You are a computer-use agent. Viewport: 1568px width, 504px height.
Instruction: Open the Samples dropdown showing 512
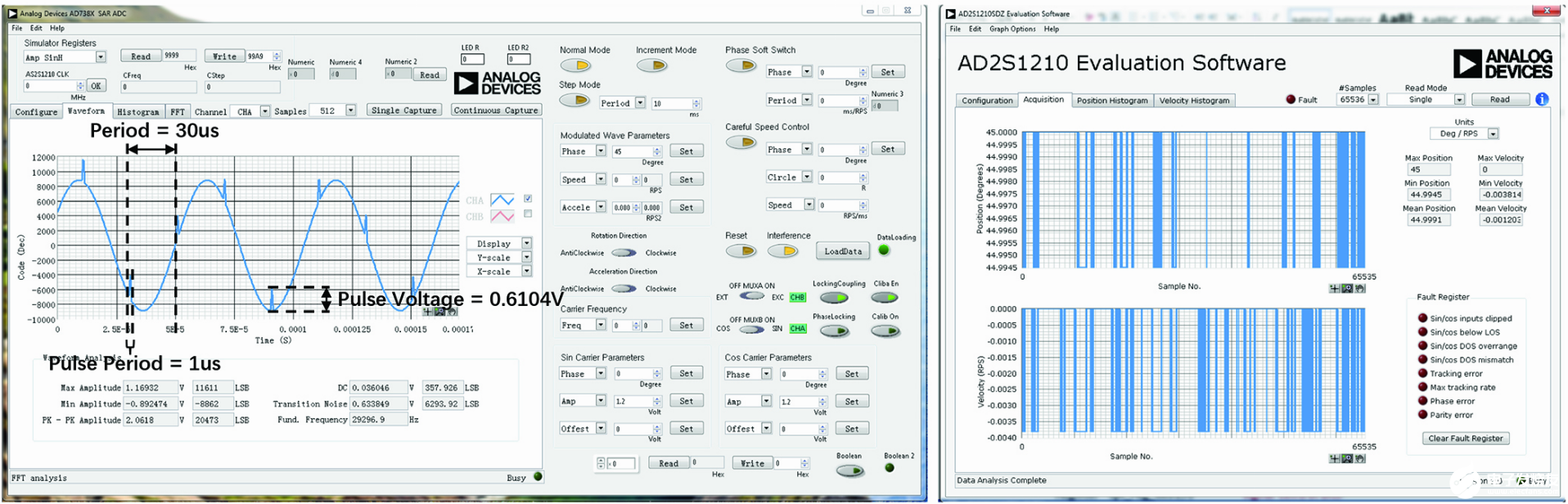click(351, 110)
